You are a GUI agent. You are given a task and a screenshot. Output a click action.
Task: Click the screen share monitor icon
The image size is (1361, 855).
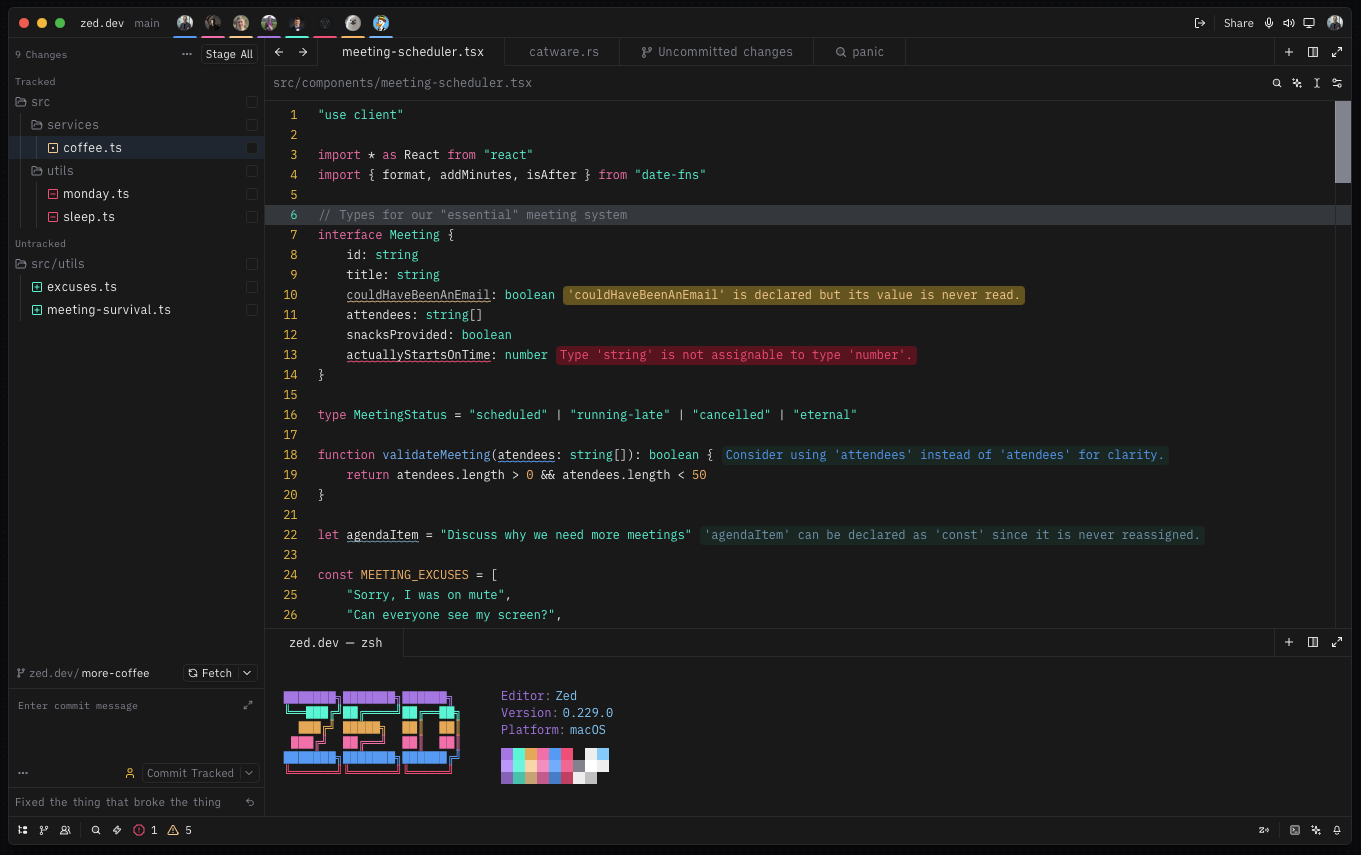(x=1309, y=23)
